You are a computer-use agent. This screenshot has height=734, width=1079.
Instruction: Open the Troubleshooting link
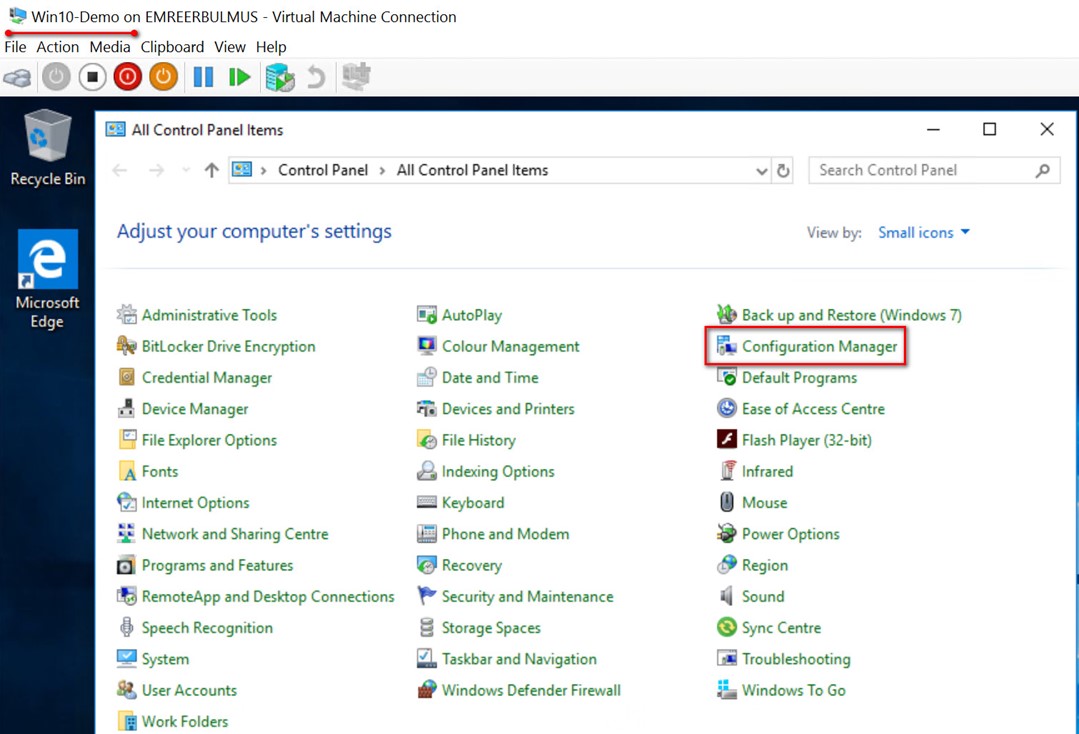click(x=796, y=659)
